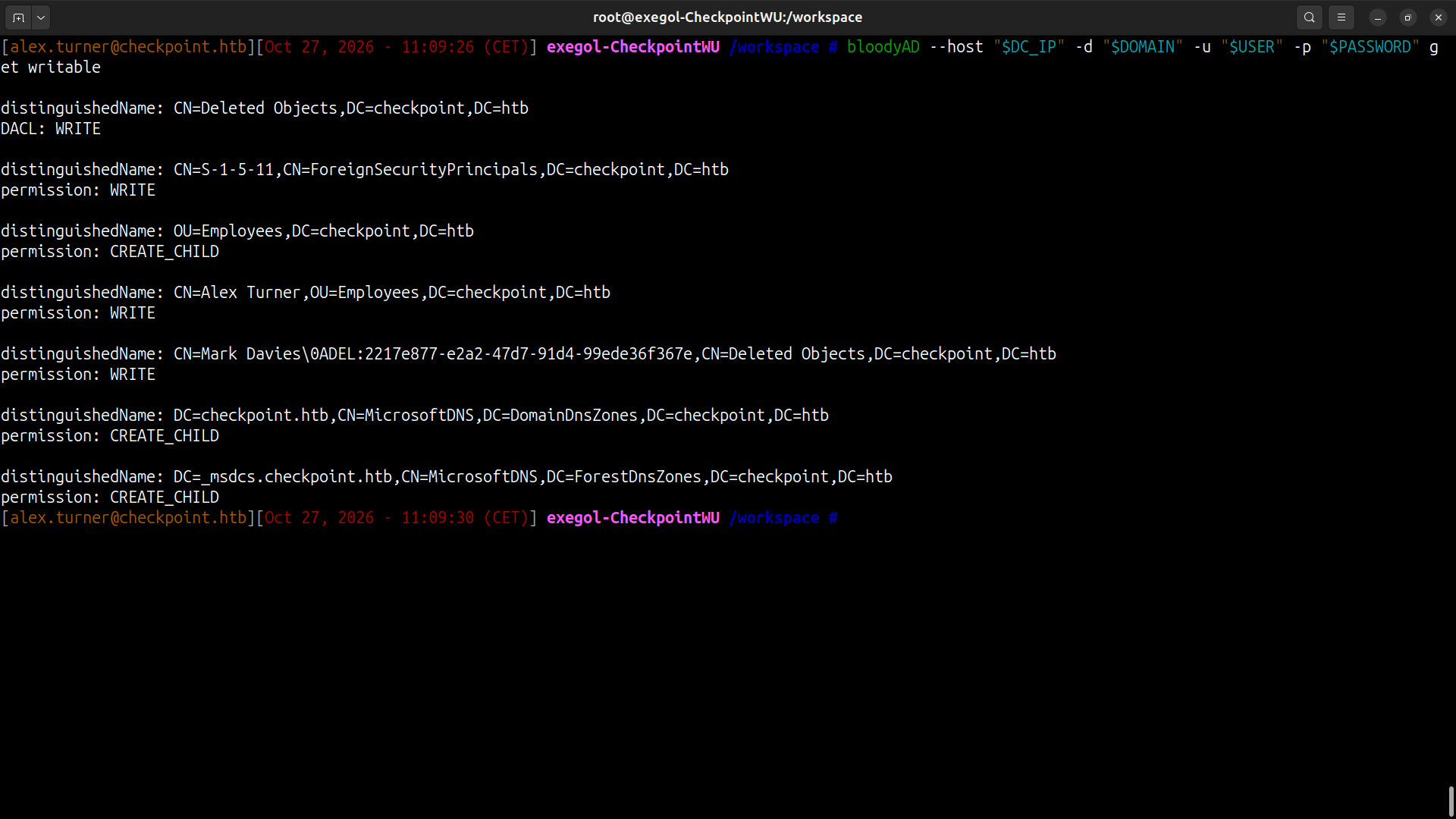The width and height of the screenshot is (1456, 819).
Task: Click the _msdcs ForestDnsZones distinguishedName line
Action: click(447, 477)
